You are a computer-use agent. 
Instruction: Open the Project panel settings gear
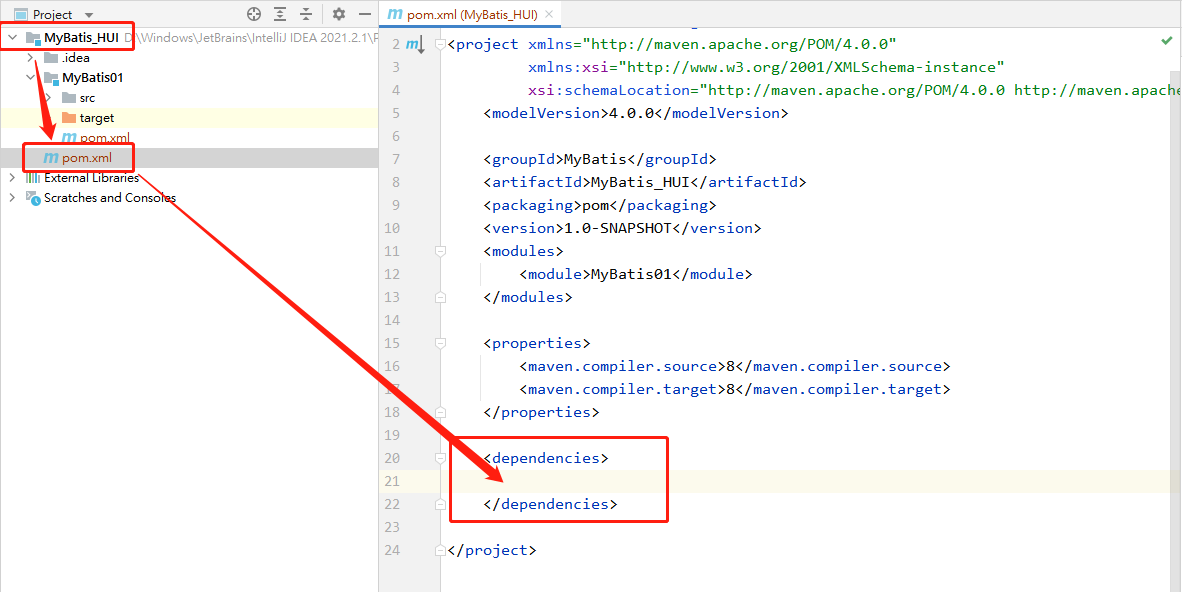tap(338, 14)
